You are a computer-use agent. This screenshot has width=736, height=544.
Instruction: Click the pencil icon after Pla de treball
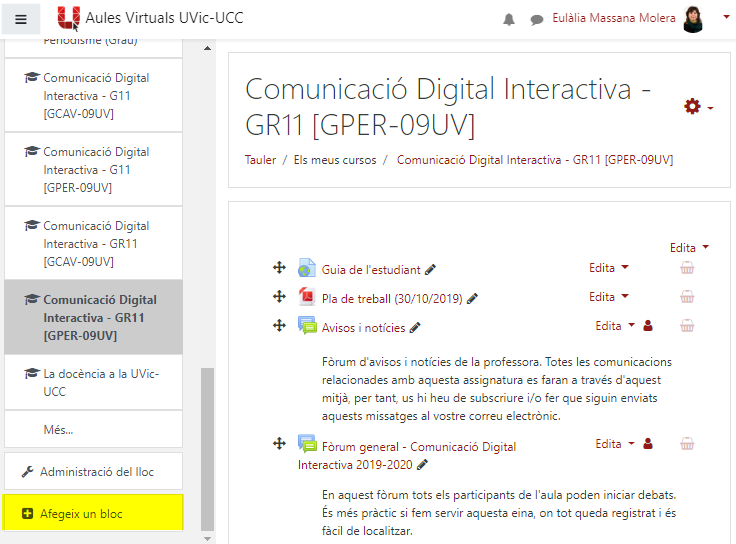[472, 298]
